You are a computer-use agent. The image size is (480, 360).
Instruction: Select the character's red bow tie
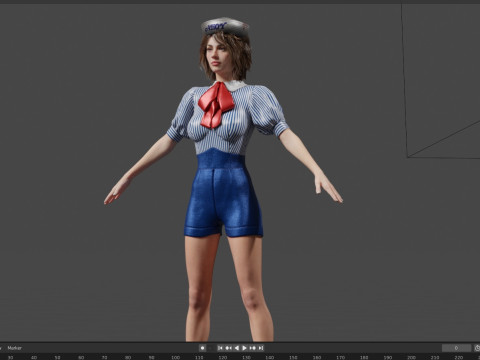[x=216, y=105]
